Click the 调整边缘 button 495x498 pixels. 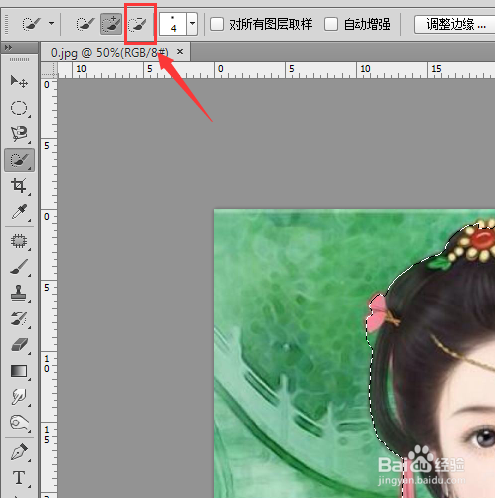[455, 24]
